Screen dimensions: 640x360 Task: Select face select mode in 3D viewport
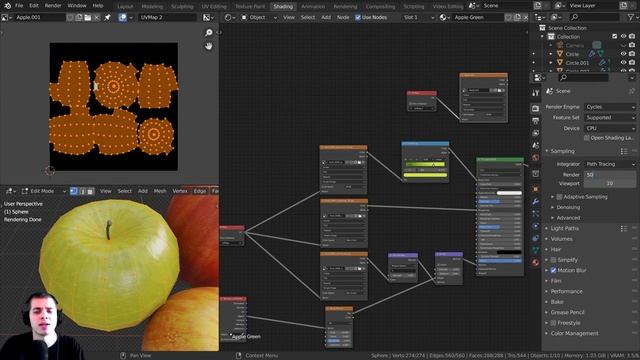90,191
